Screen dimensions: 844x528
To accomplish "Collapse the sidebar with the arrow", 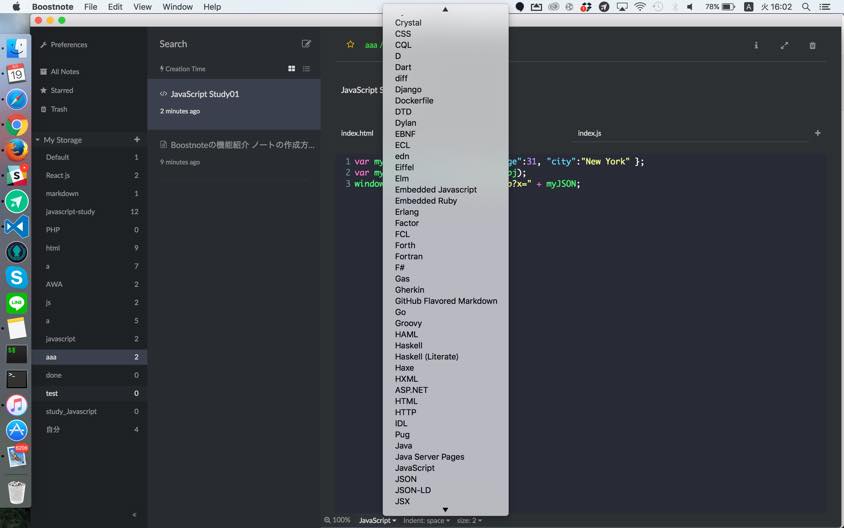I will point(134,515).
